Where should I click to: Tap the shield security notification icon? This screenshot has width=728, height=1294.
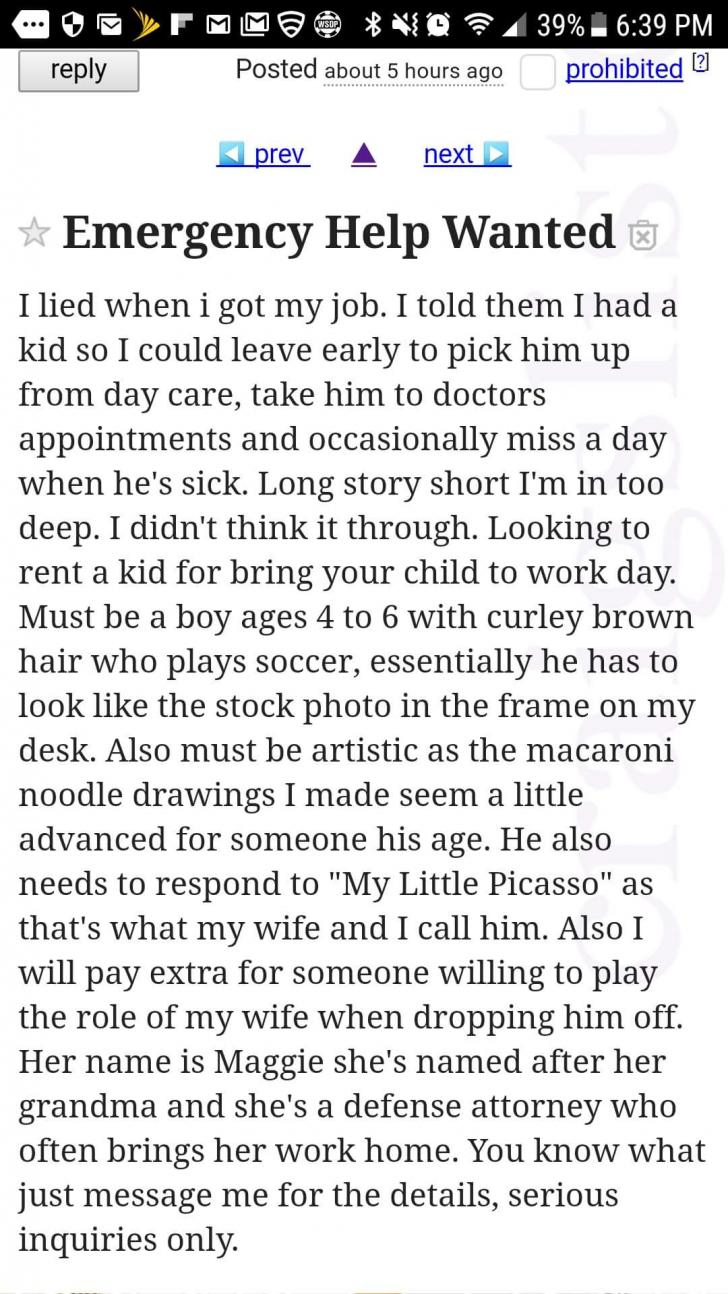point(73,24)
